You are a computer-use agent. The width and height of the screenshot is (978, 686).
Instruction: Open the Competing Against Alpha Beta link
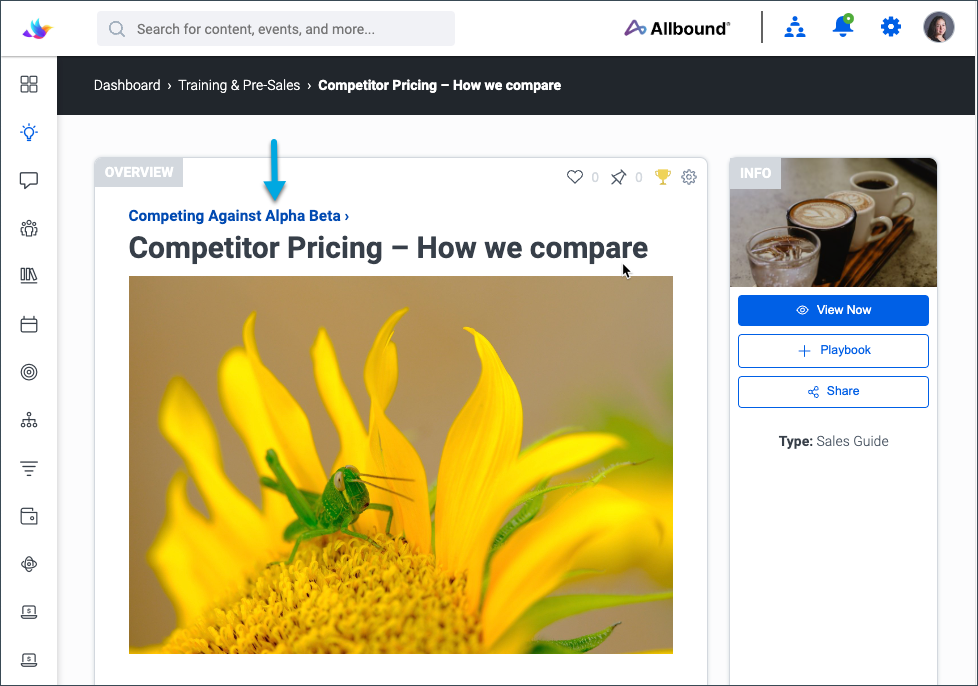[x=238, y=216]
